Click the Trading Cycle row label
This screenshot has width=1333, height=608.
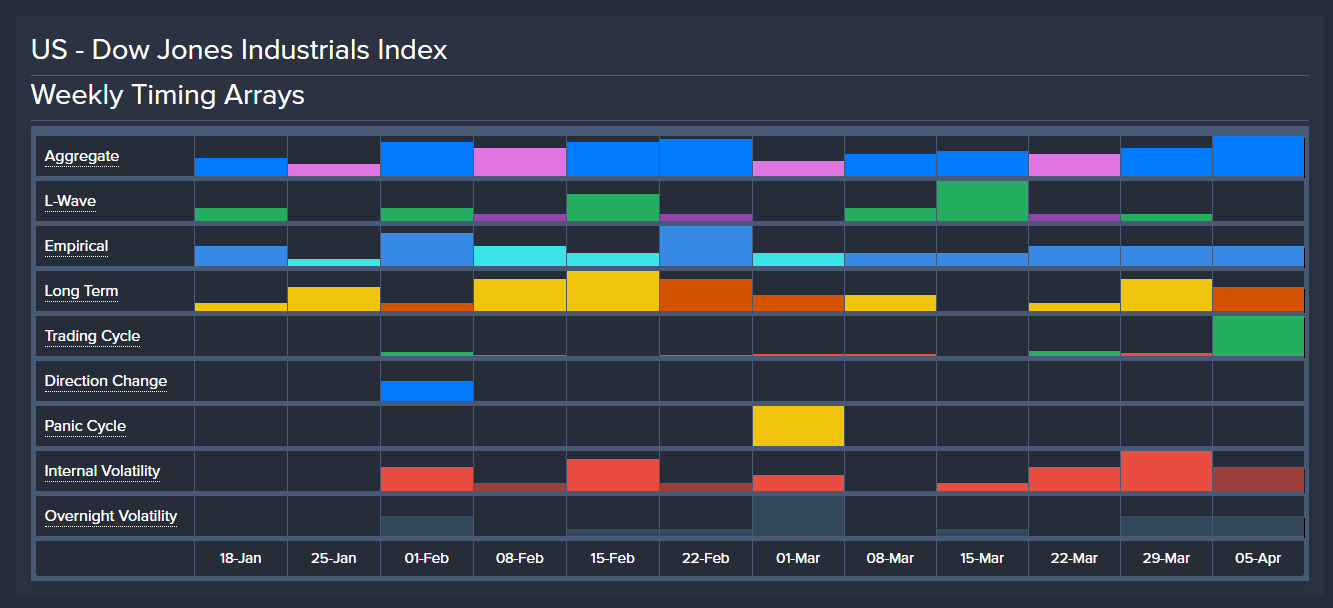click(x=93, y=336)
